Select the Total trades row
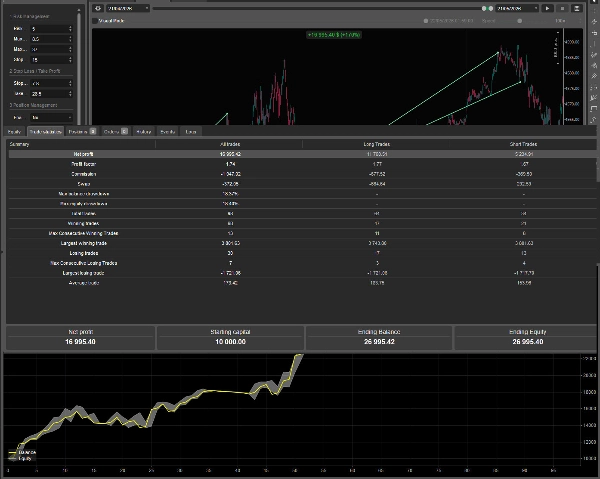This screenshot has width=600, height=479. [x=302, y=213]
